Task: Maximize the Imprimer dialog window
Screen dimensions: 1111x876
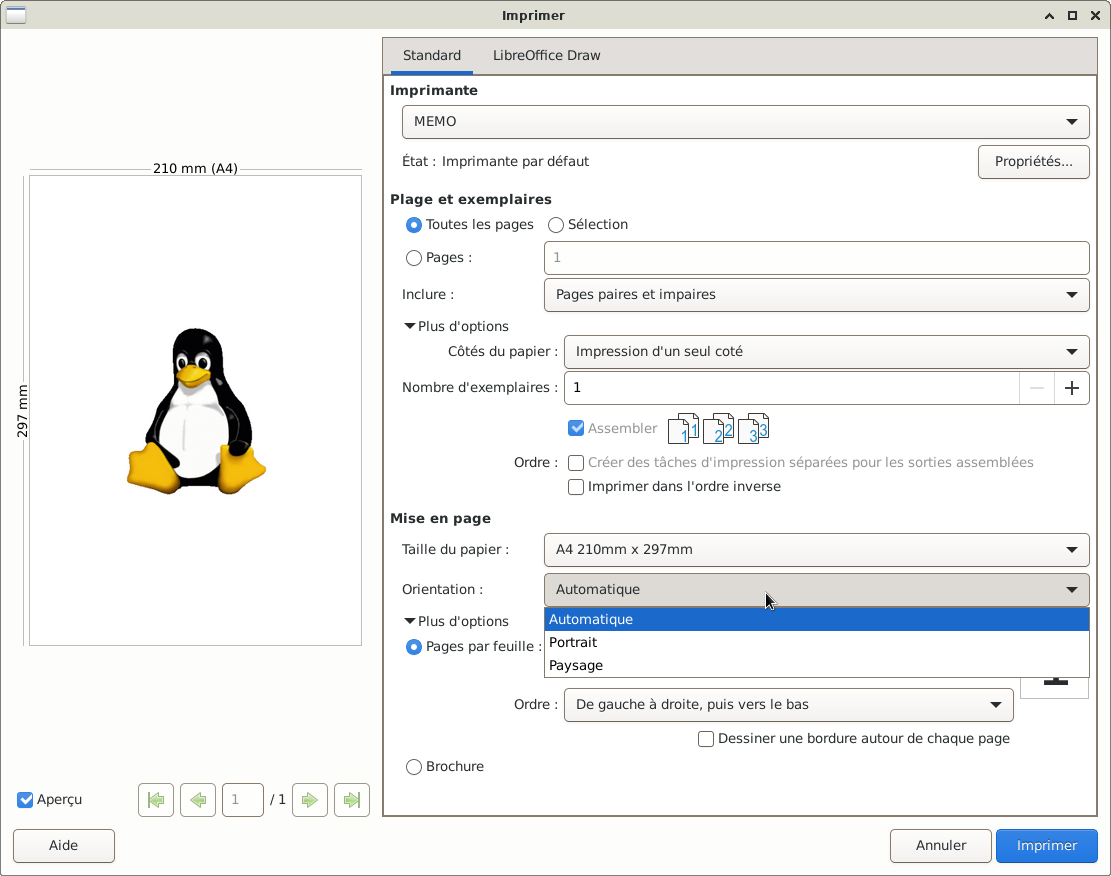Action: (x=1072, y=16)
